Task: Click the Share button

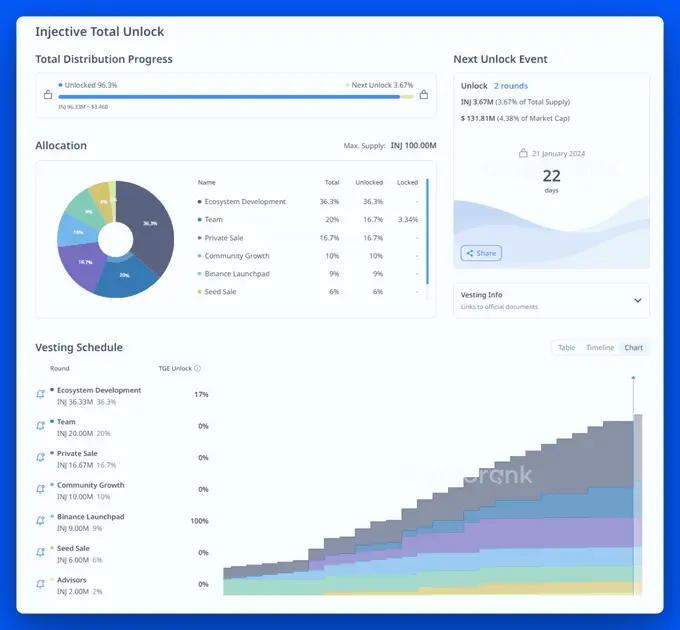Action: (481, 253)
